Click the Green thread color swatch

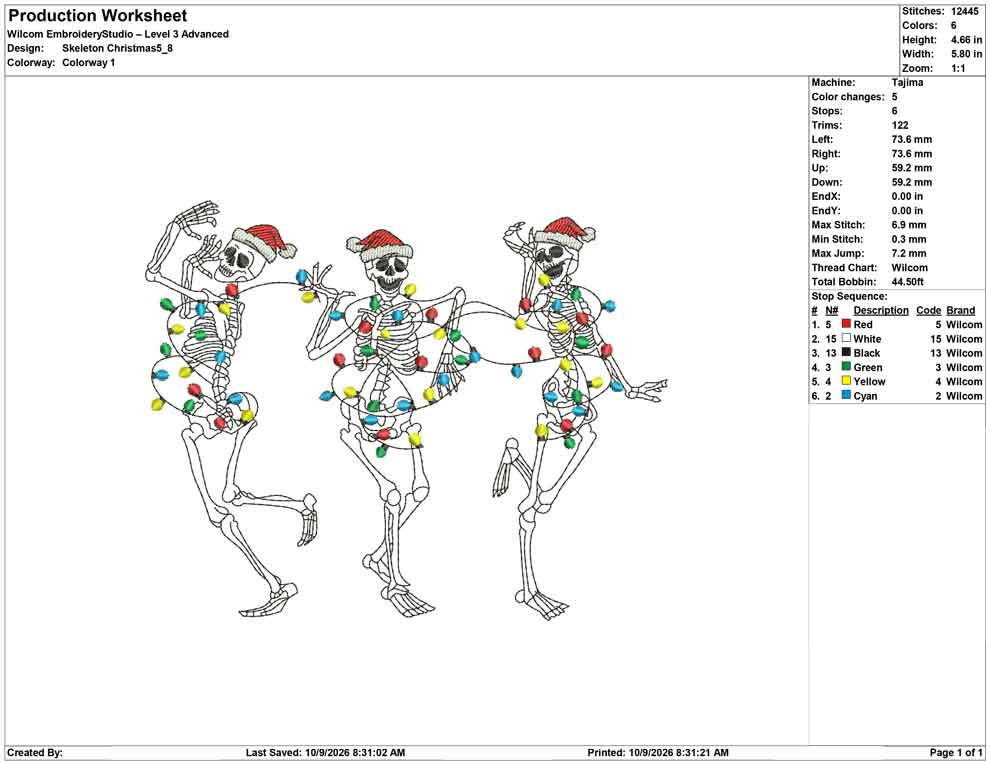click(846, 367)
